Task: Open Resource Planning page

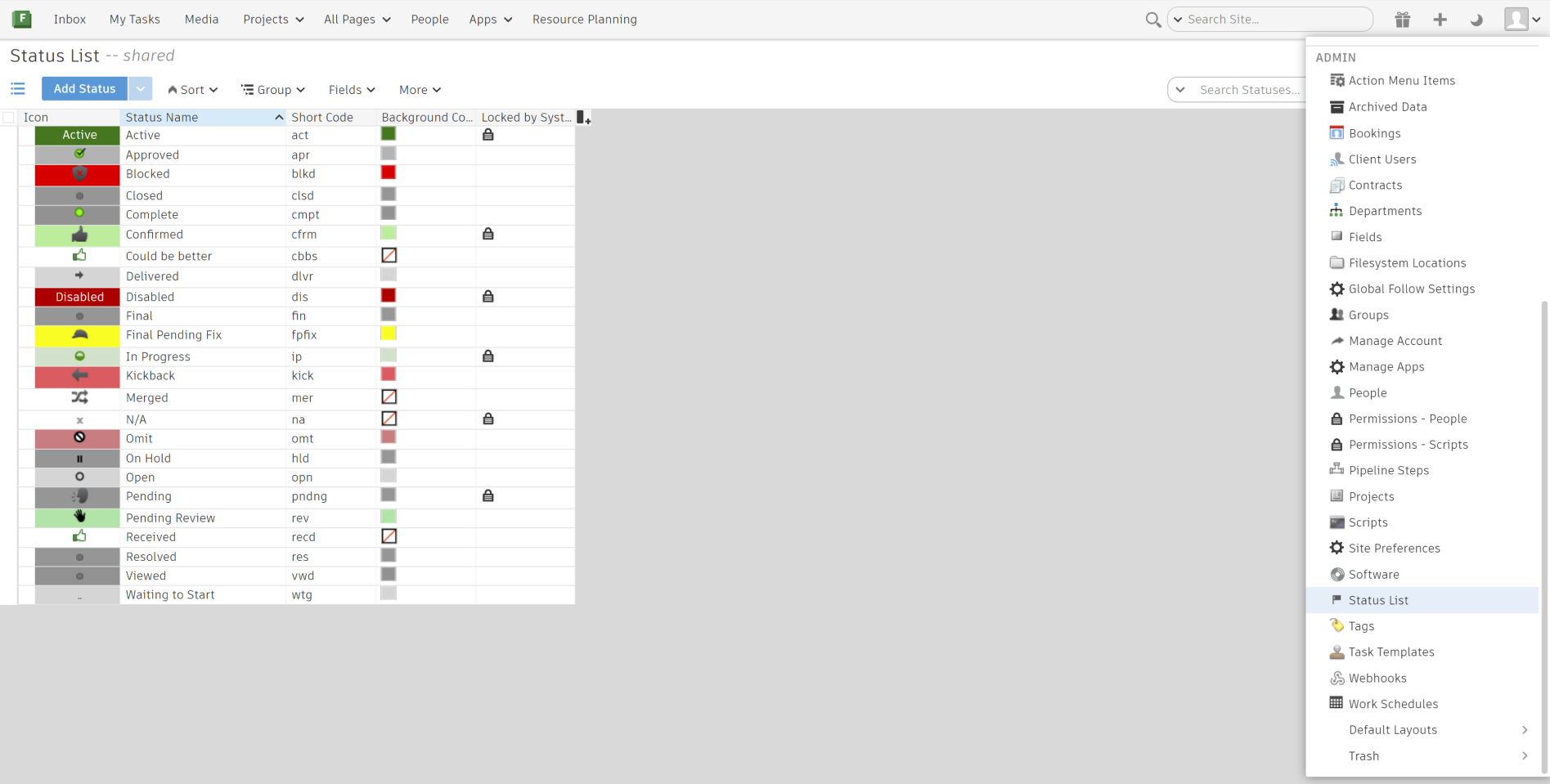Action: click(584, 20)
